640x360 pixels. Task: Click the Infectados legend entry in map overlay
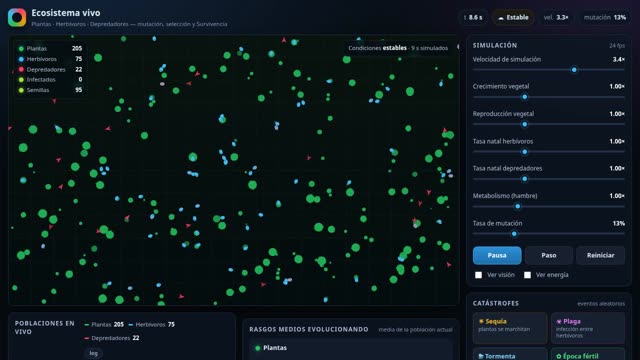pos(50,80)
